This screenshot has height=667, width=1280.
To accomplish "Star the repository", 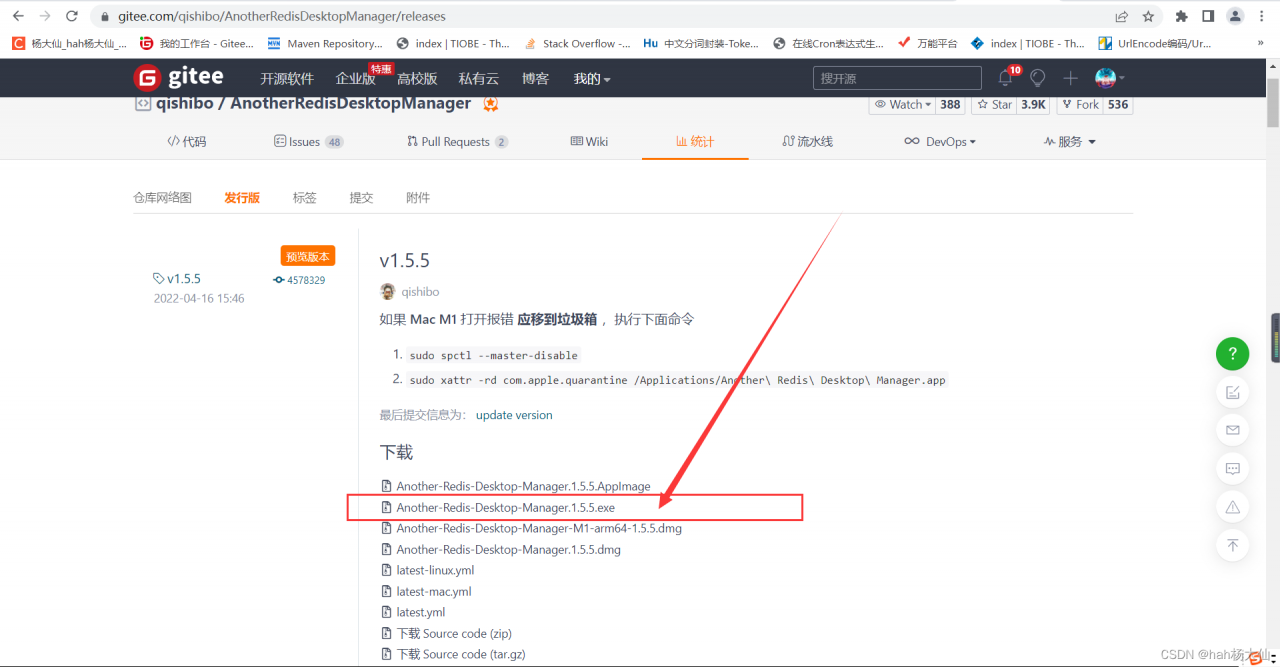I will click(994, 104).
